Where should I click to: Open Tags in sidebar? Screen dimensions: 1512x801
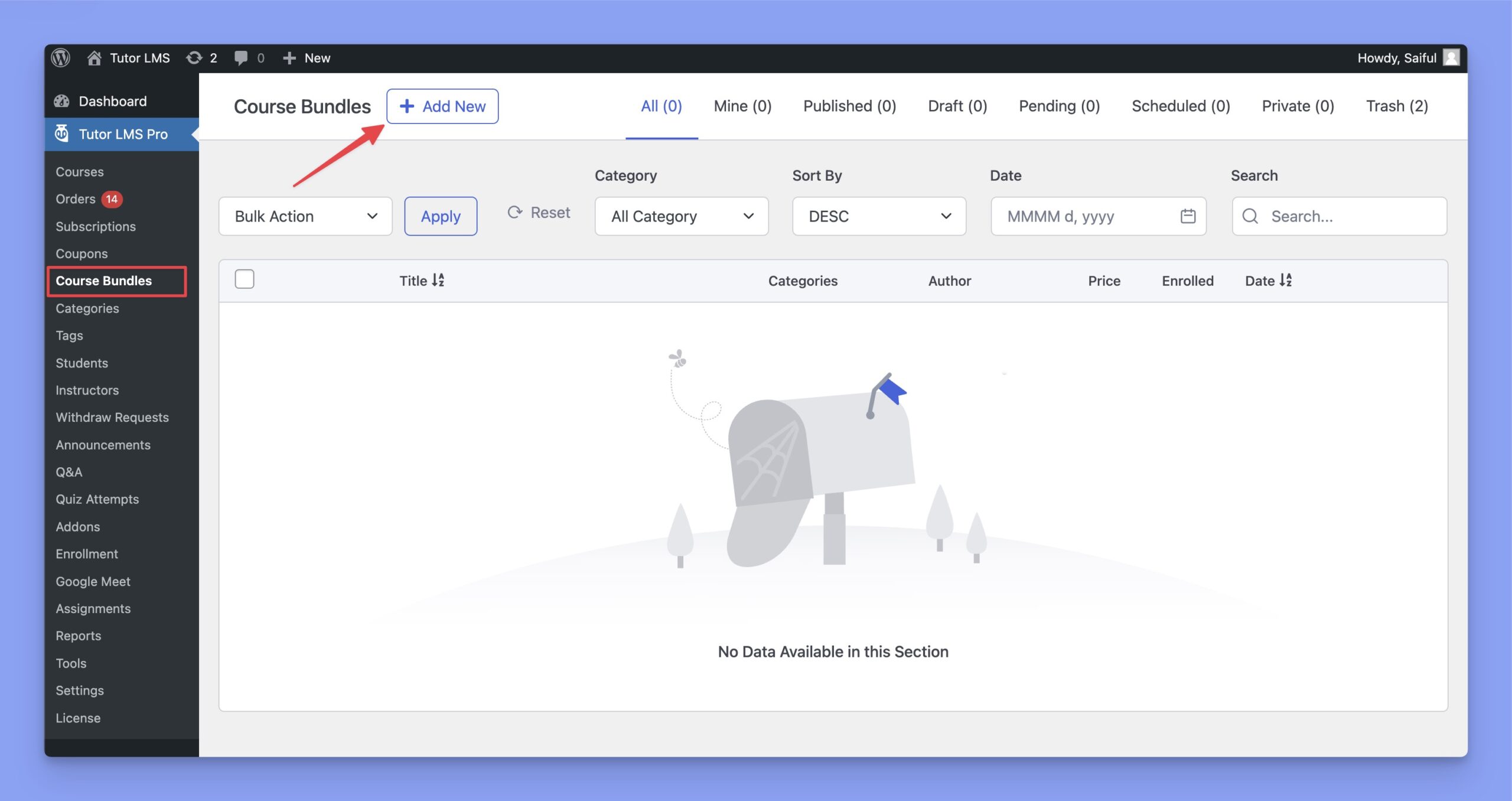tap(69, 336)
